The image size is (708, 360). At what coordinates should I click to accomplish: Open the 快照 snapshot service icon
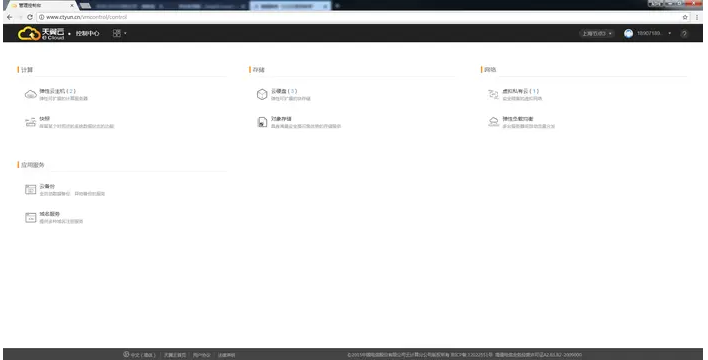[30, 122]
